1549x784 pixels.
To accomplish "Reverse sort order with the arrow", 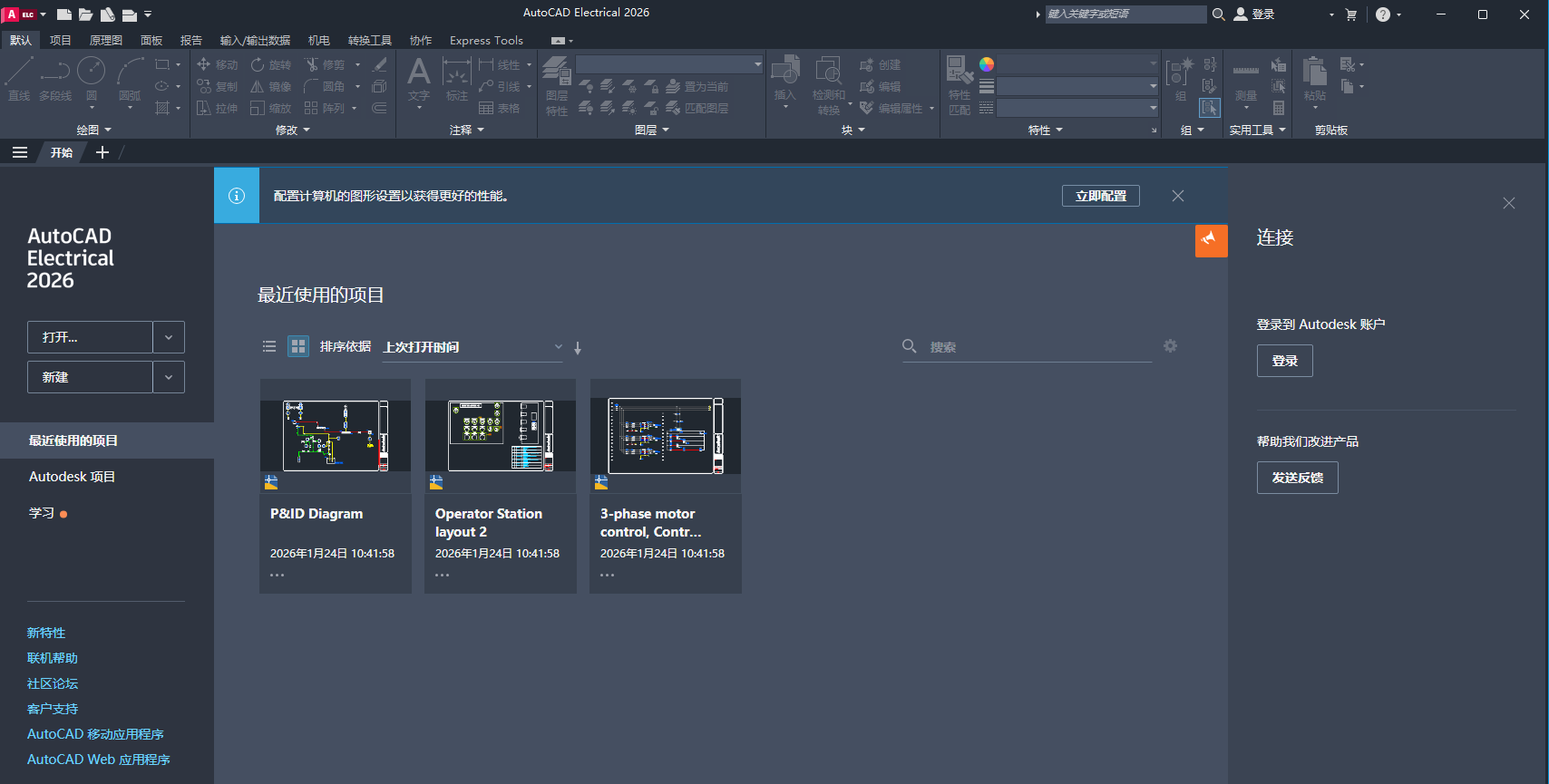I will (x=578, y=347).
